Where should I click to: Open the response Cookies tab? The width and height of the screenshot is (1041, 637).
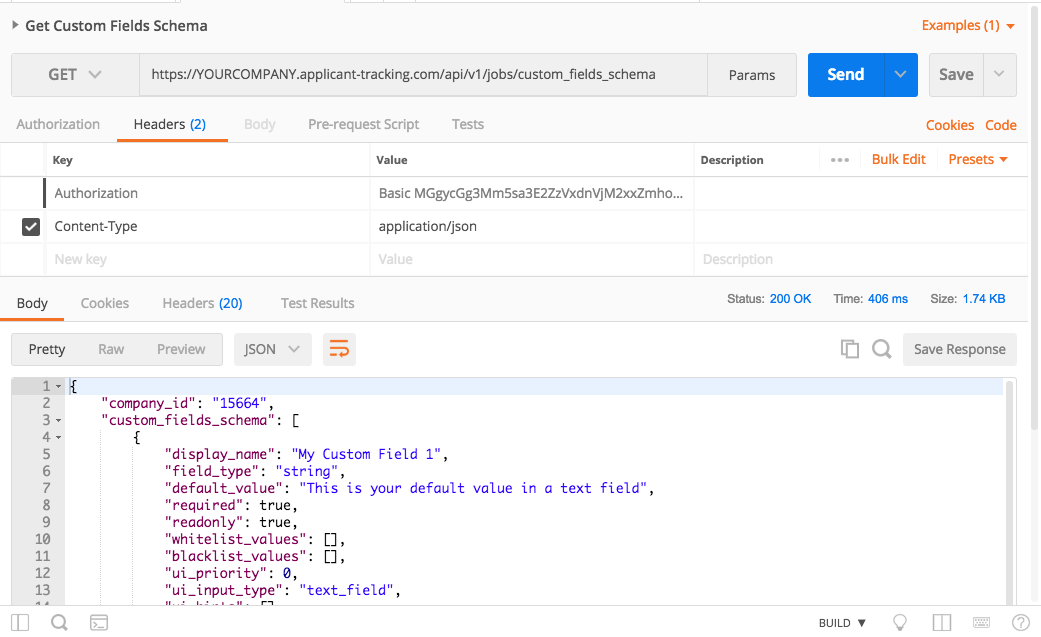[x=105, y=304]
